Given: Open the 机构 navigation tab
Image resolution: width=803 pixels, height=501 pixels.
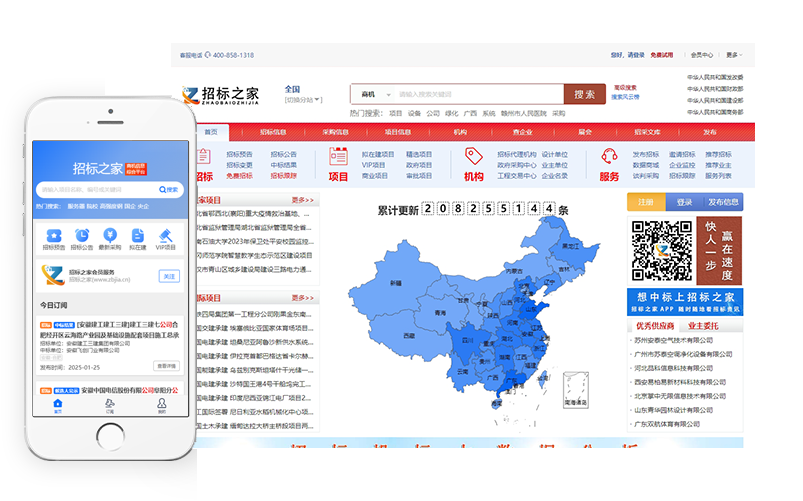Looking at the screenshot, I should [x=460, y=132].
